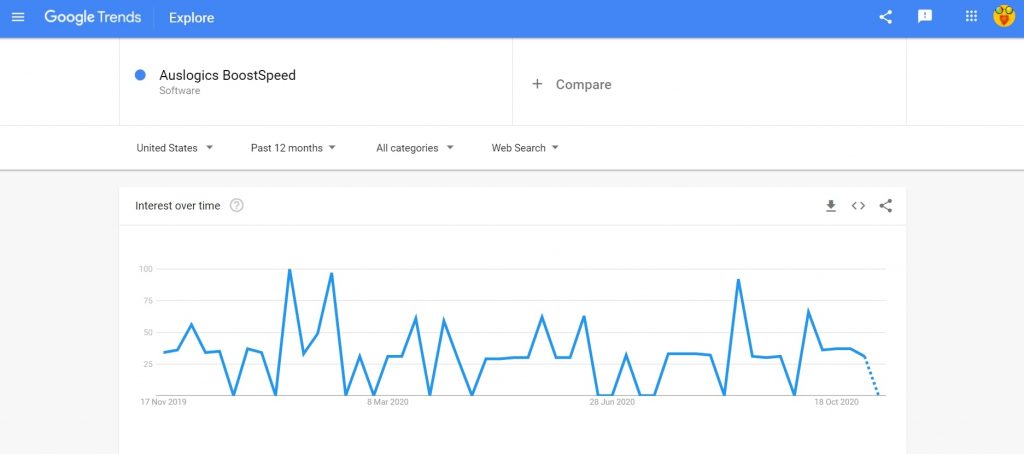
Task: Click the 18 Oct 2020 axis label
Action: tap(837, 402)
